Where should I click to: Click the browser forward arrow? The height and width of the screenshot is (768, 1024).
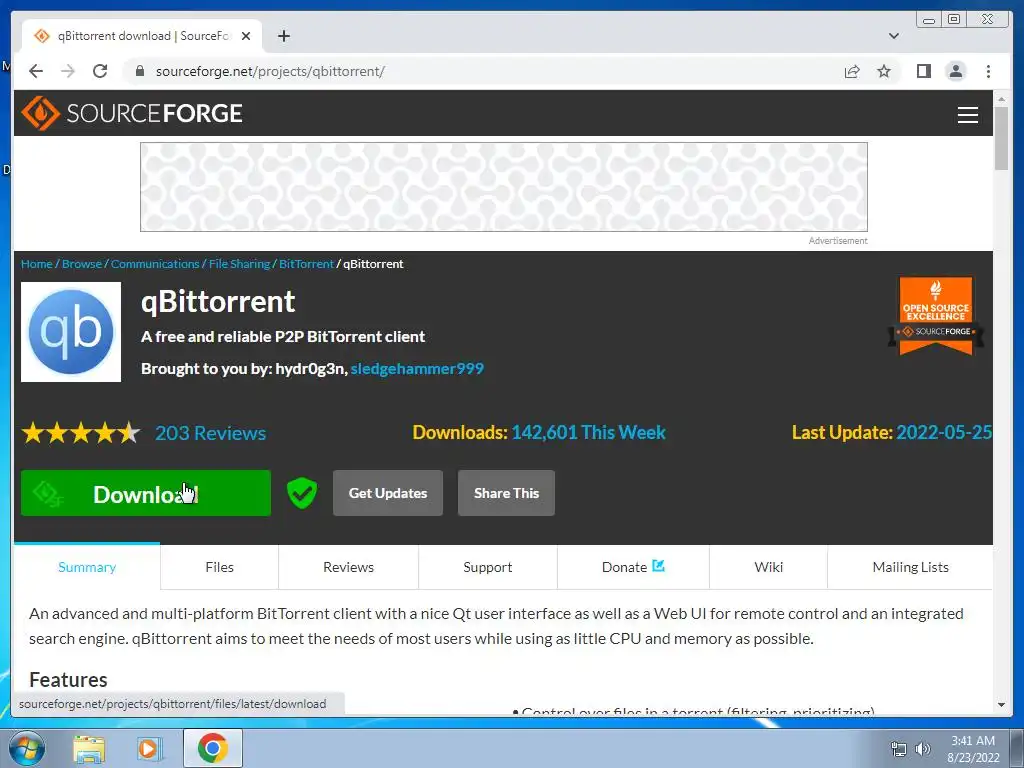68,71
